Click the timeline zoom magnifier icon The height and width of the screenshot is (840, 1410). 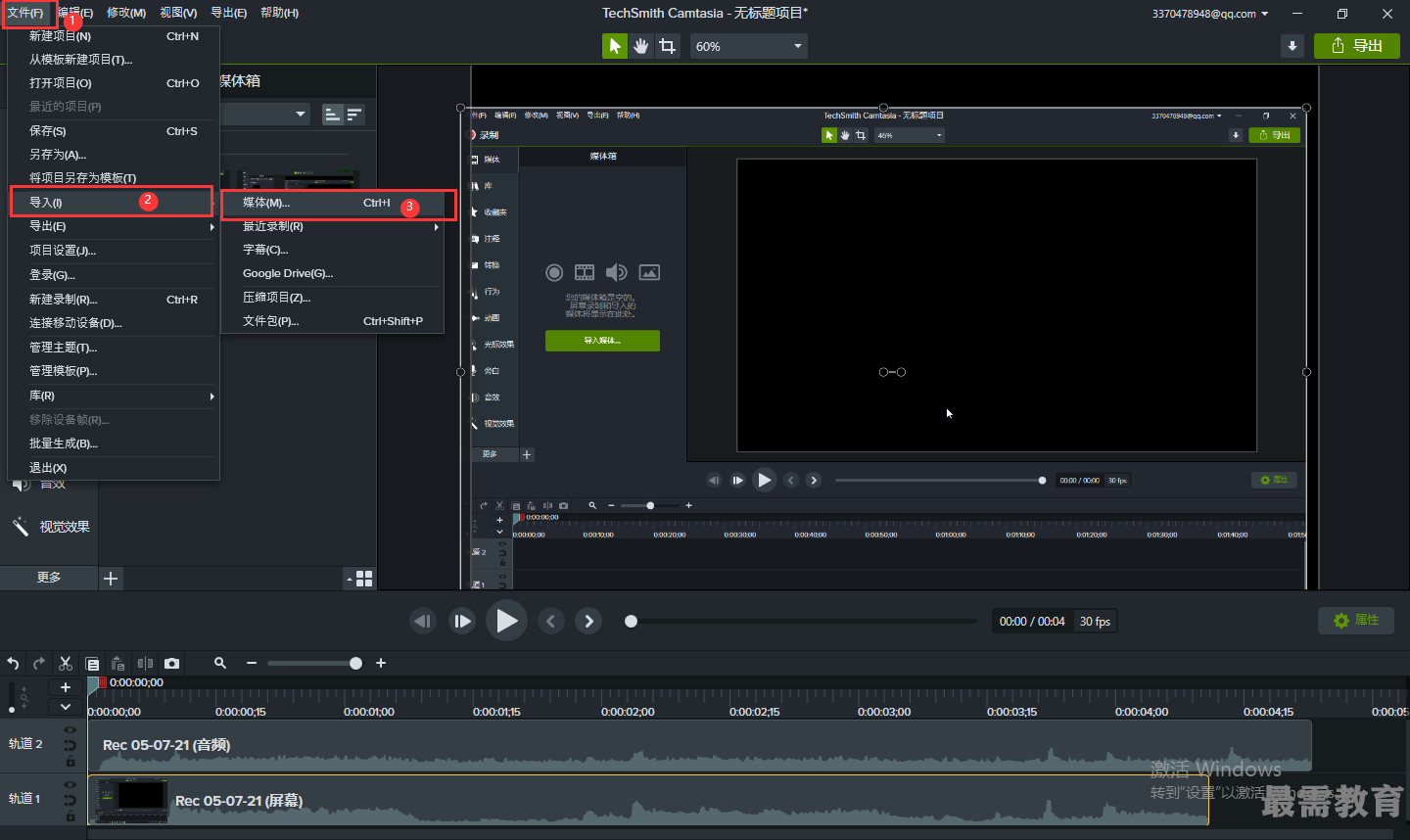tap(220, 664)
